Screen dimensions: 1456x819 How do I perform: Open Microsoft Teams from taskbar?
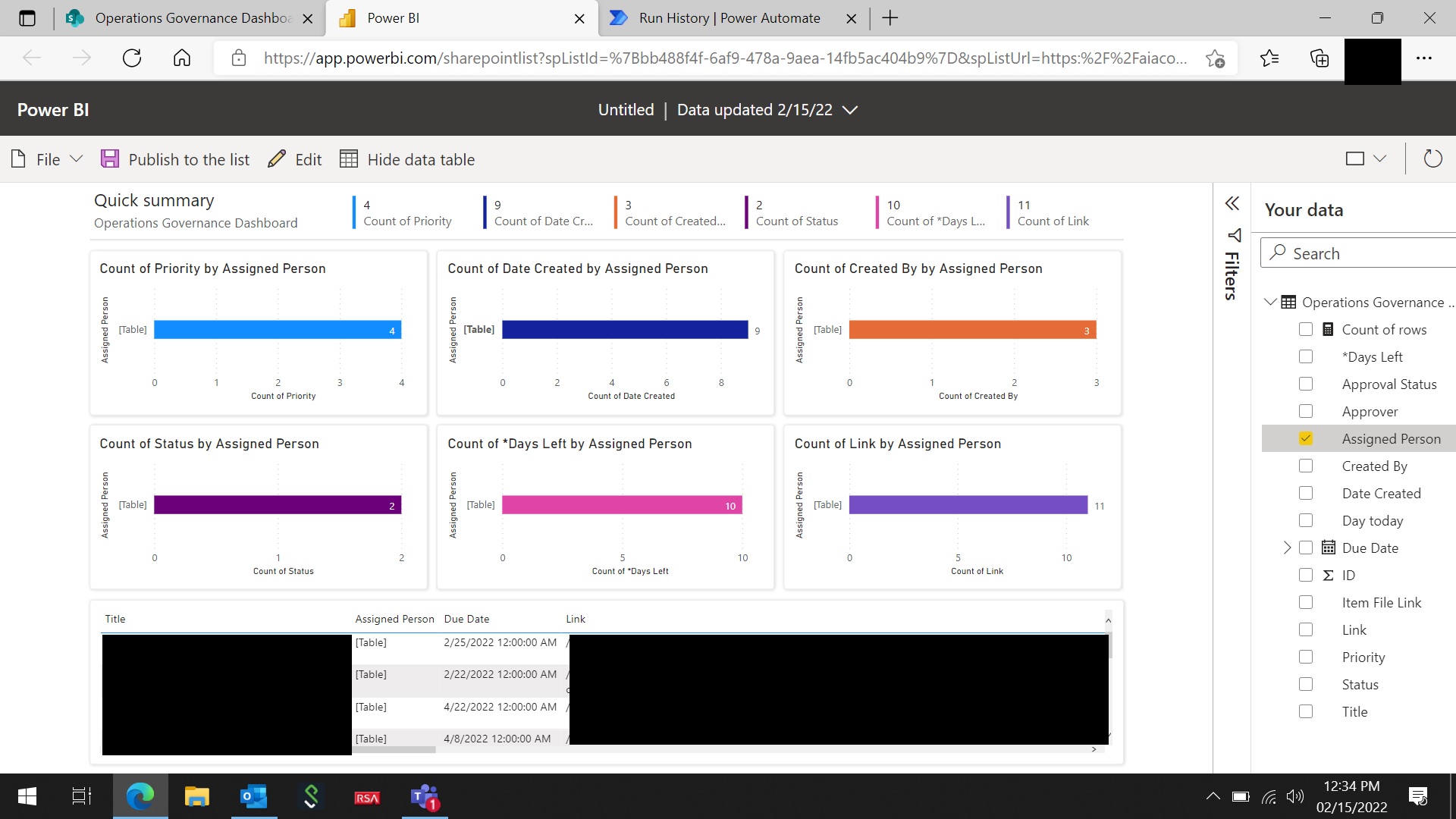pos(424,797)
